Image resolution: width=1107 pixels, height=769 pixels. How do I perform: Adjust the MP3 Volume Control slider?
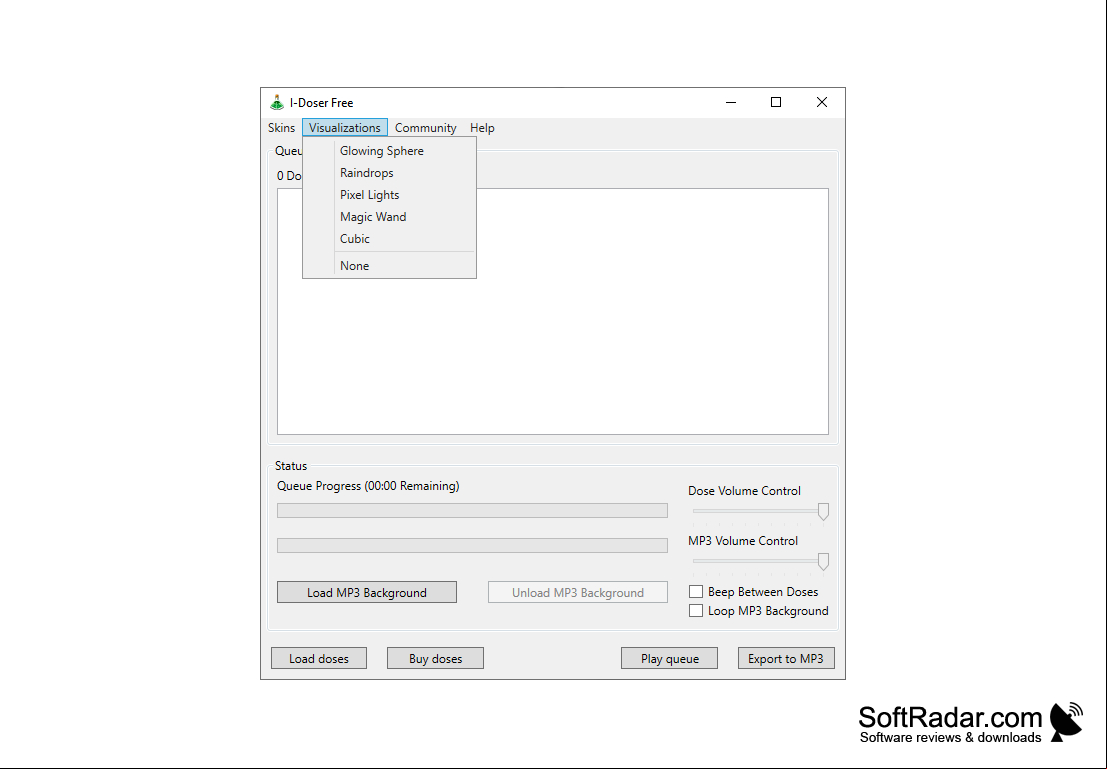pos(823,561)
